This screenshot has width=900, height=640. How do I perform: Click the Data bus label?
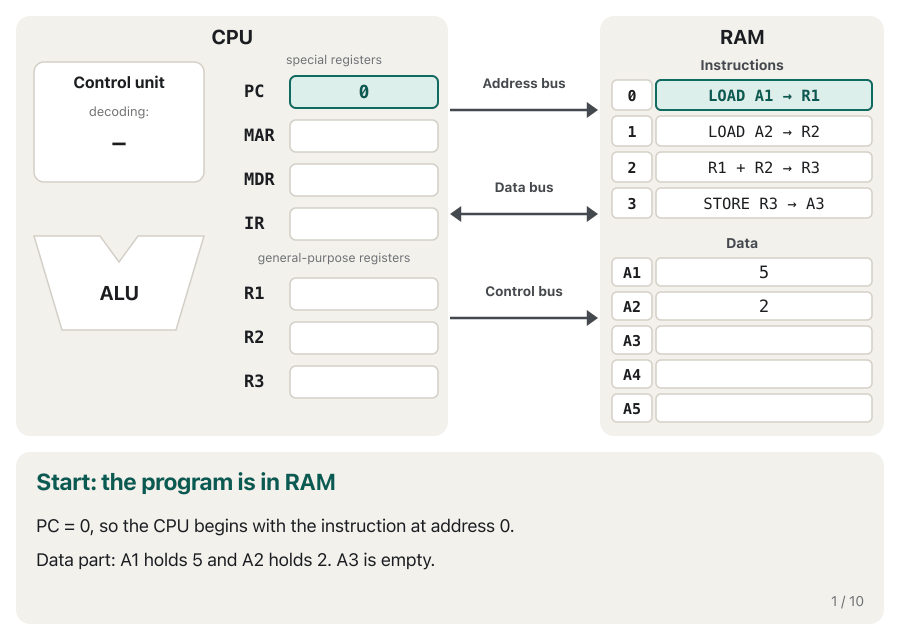(523, 187)
